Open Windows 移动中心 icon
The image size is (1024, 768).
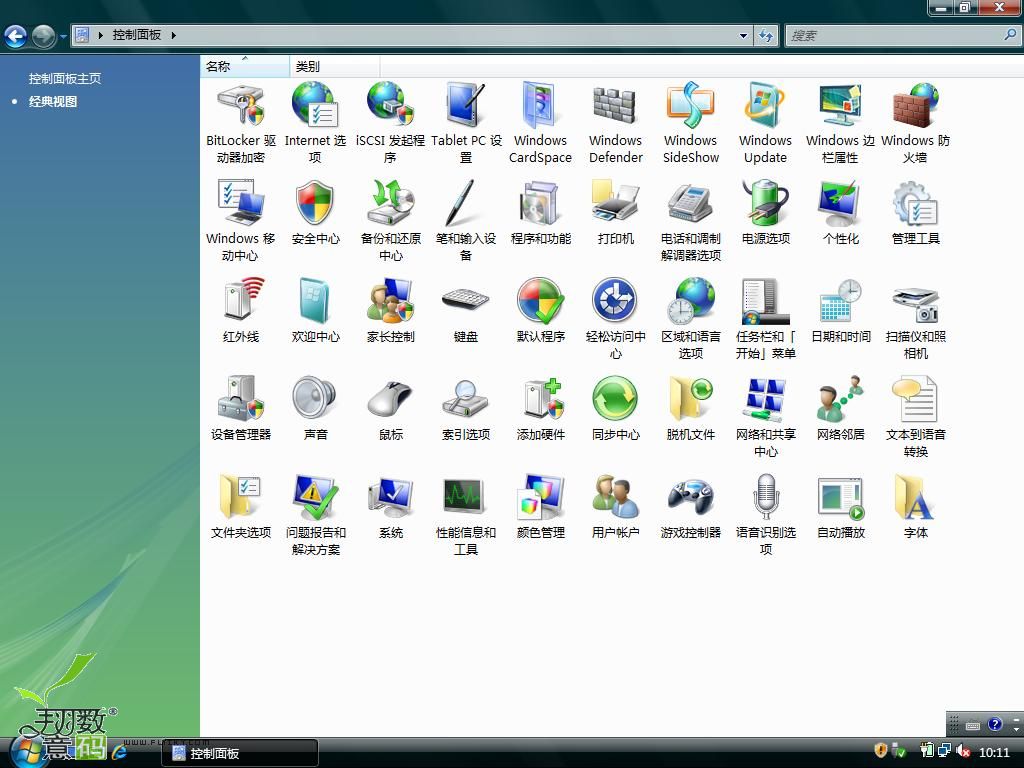(x=240, y=202)
